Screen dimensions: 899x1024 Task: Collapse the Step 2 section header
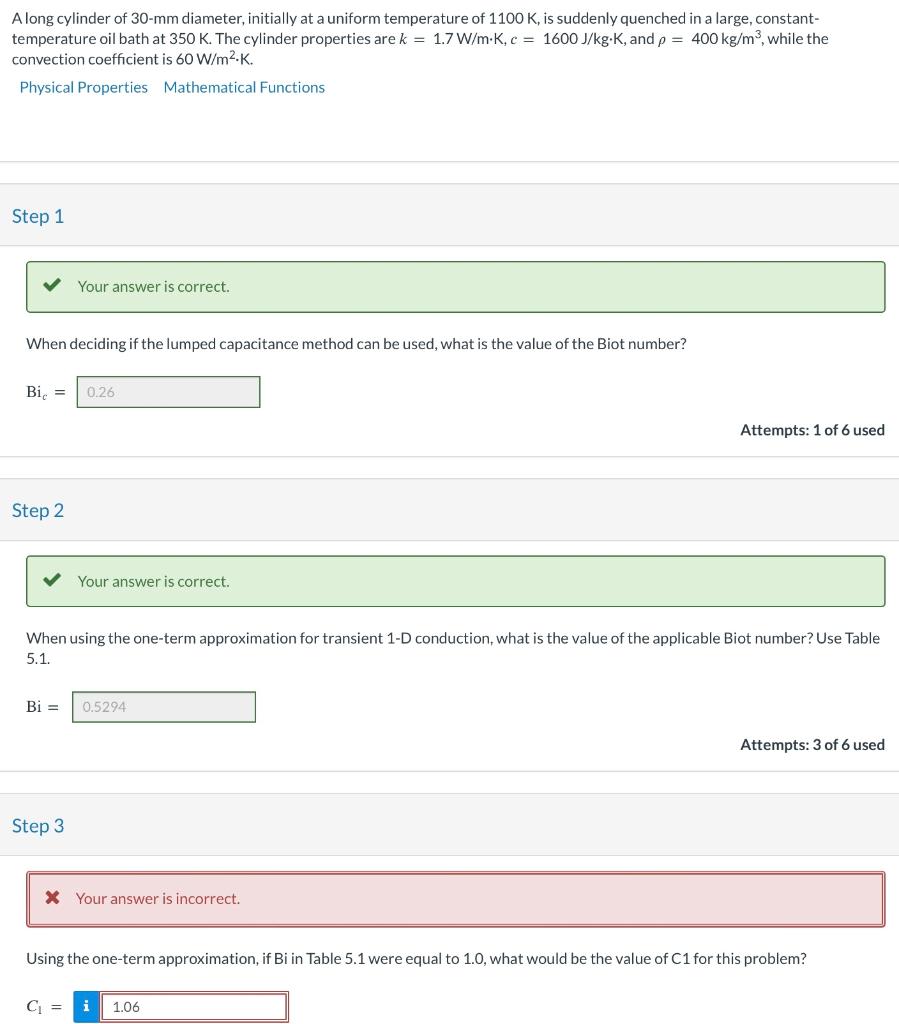coord(37,510)
